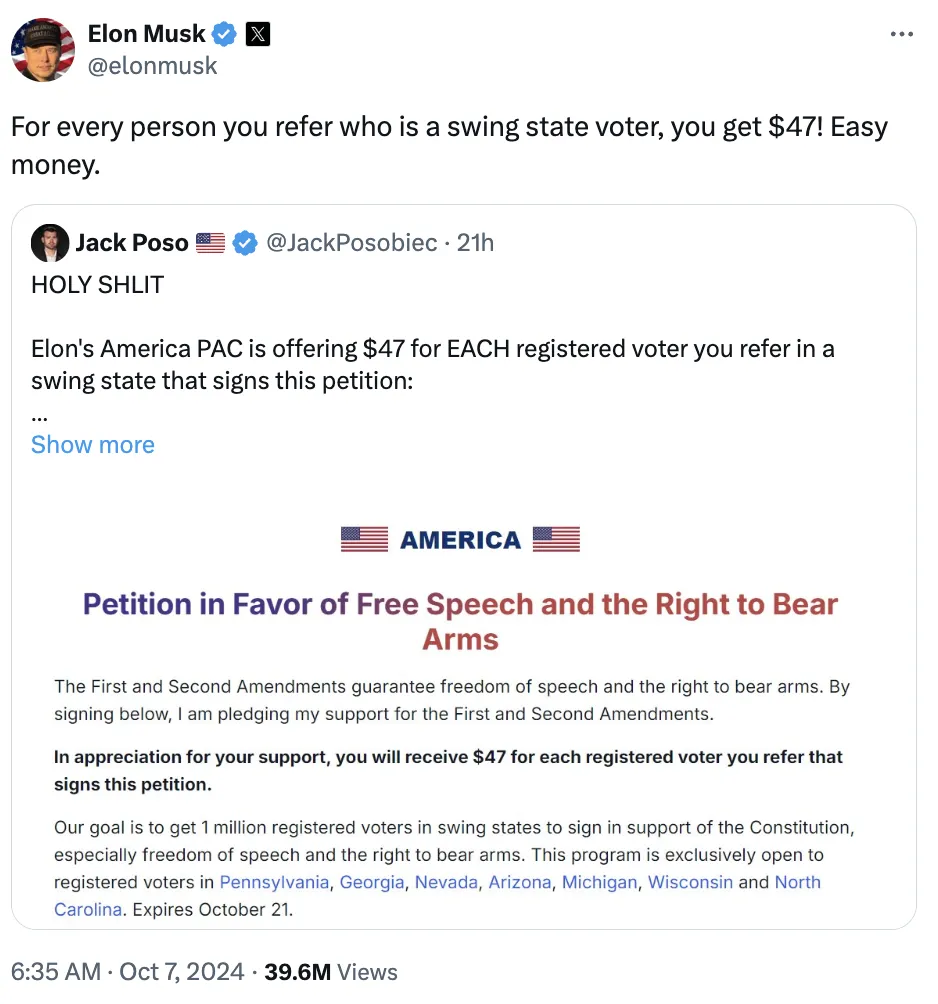Open the @elonmusk handle link

[152, 66]
